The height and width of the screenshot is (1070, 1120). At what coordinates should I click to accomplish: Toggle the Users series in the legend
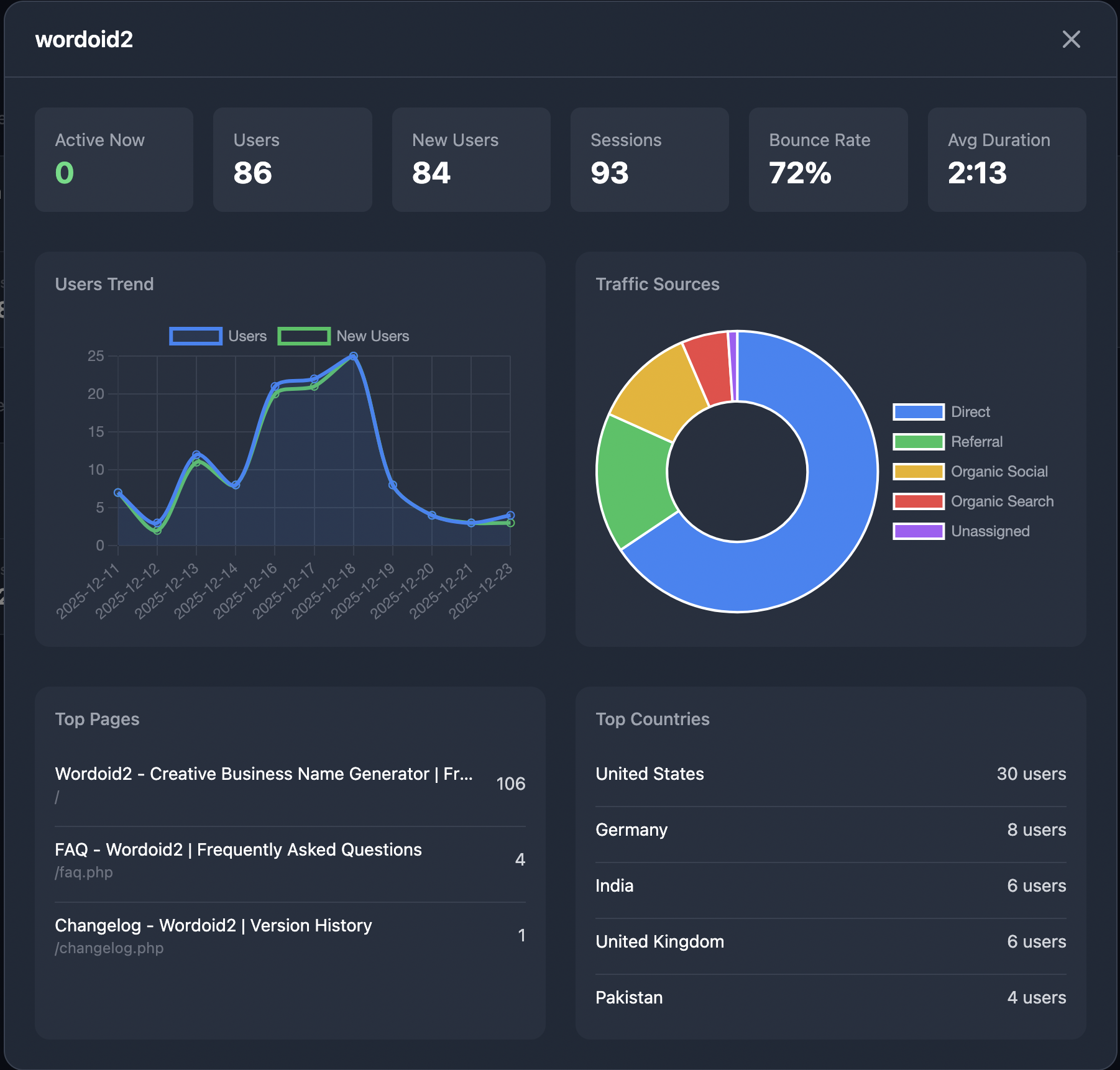[x=219, y=336]
